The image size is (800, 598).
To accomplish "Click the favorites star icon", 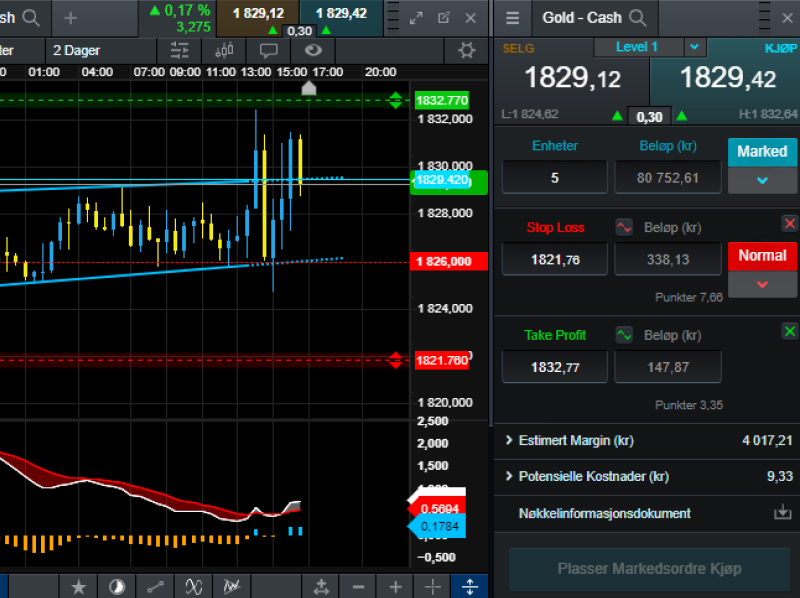I will (78, 587).
